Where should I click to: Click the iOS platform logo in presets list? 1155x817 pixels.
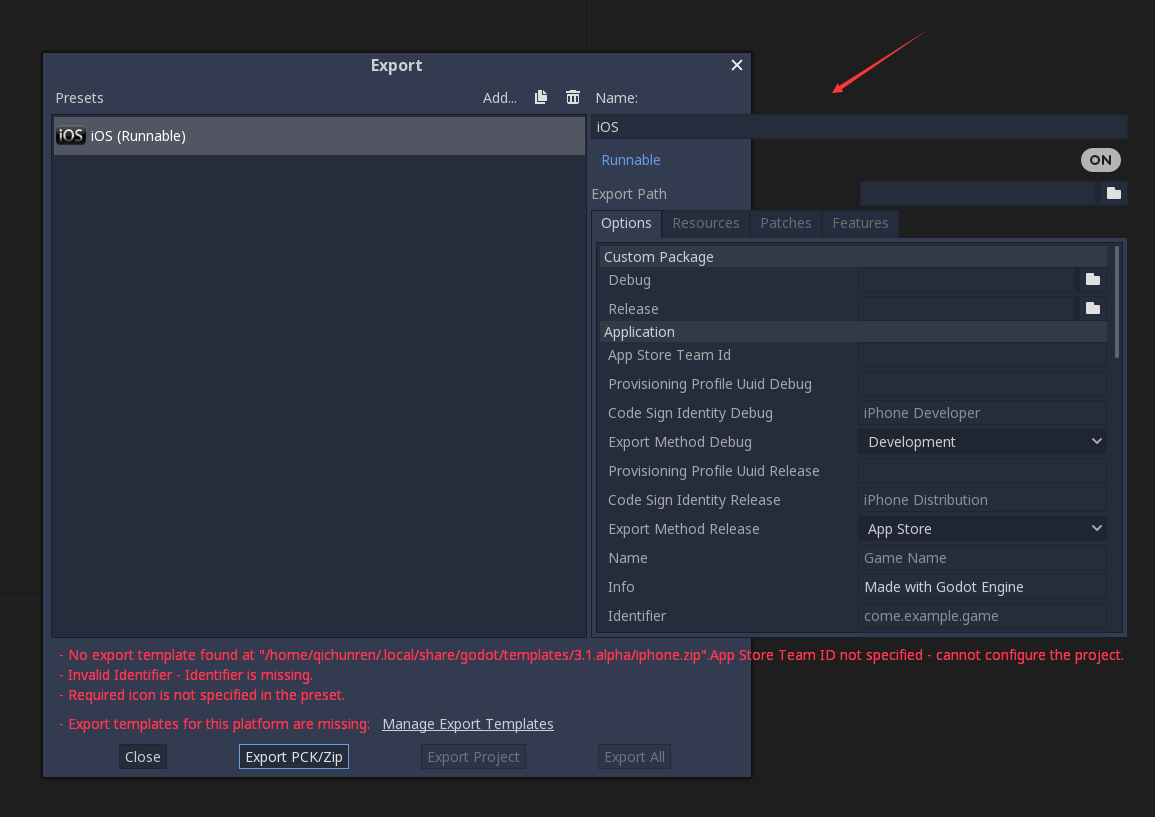coord(70,134)
